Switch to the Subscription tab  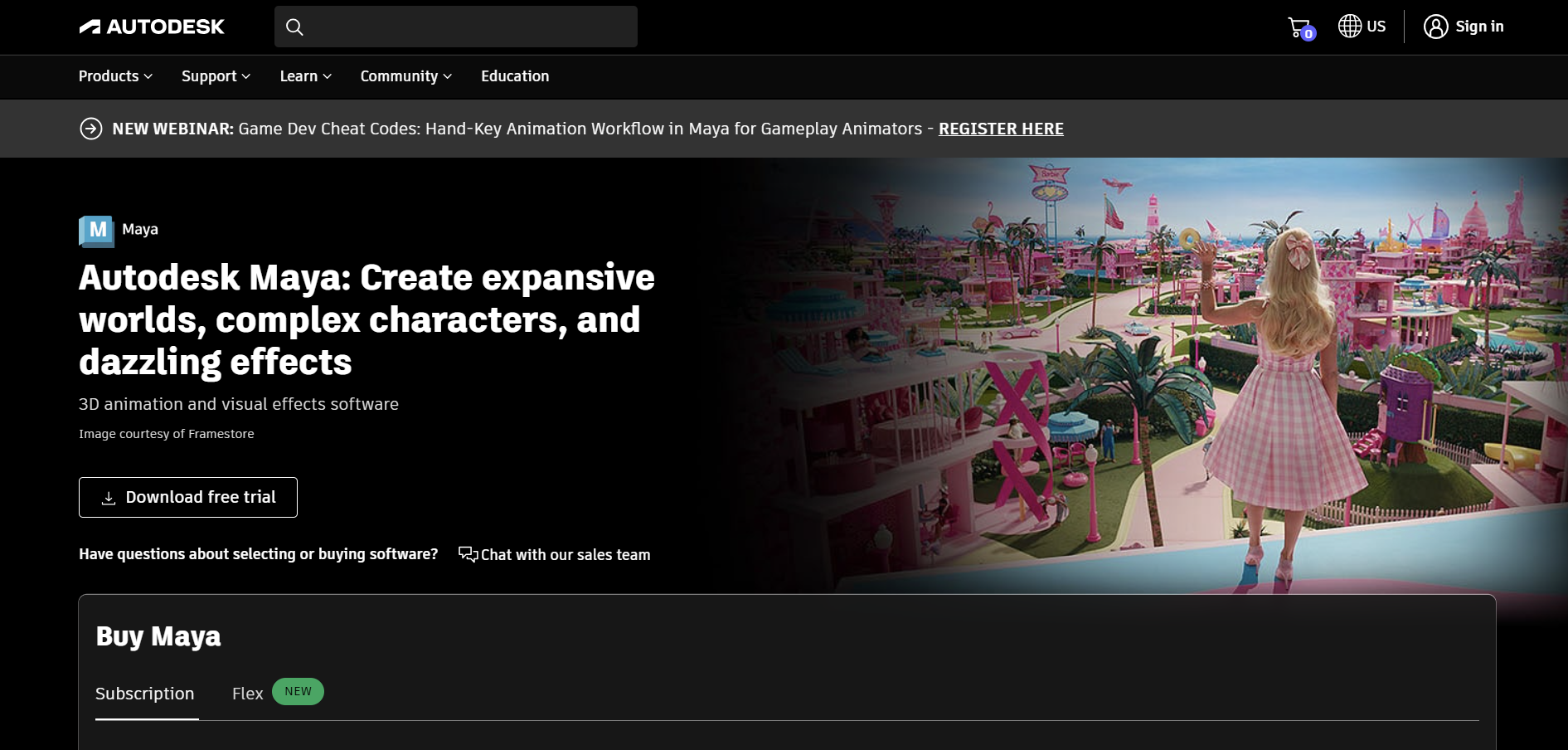(145, 694)
